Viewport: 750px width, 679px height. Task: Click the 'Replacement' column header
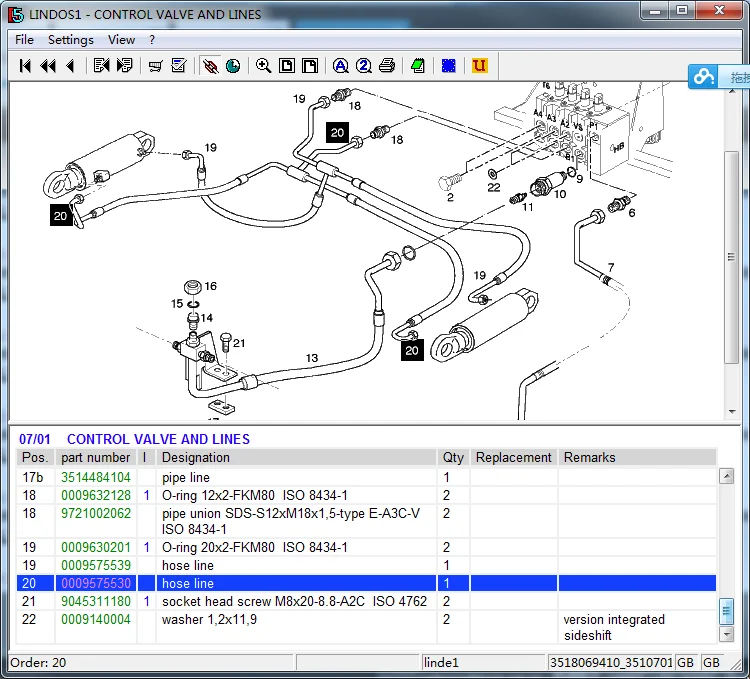click(x=514, y=457)
